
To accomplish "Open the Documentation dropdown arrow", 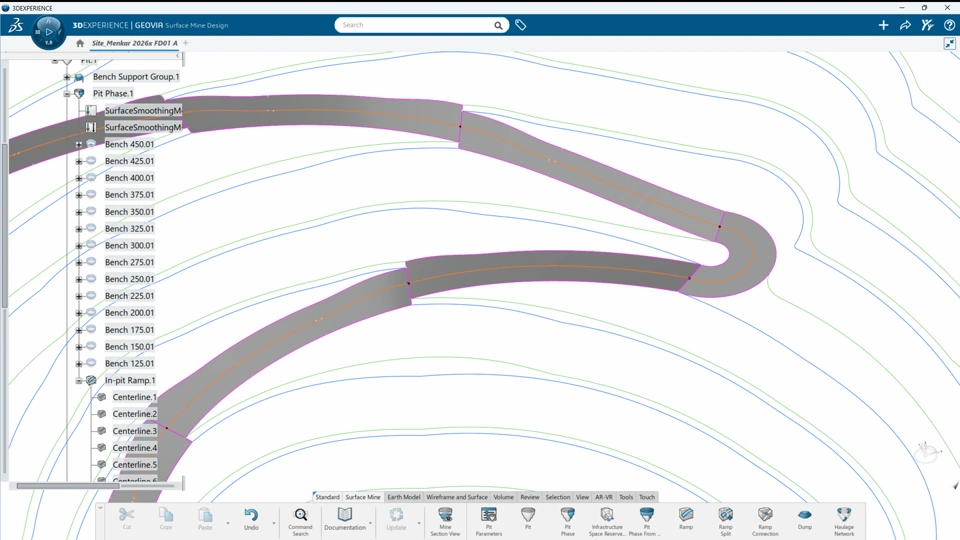I will click(370, 523).
